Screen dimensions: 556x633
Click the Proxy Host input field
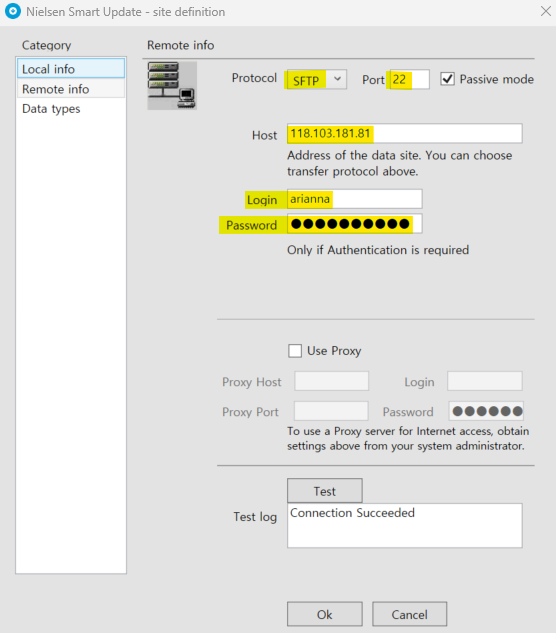click(332, 381)
